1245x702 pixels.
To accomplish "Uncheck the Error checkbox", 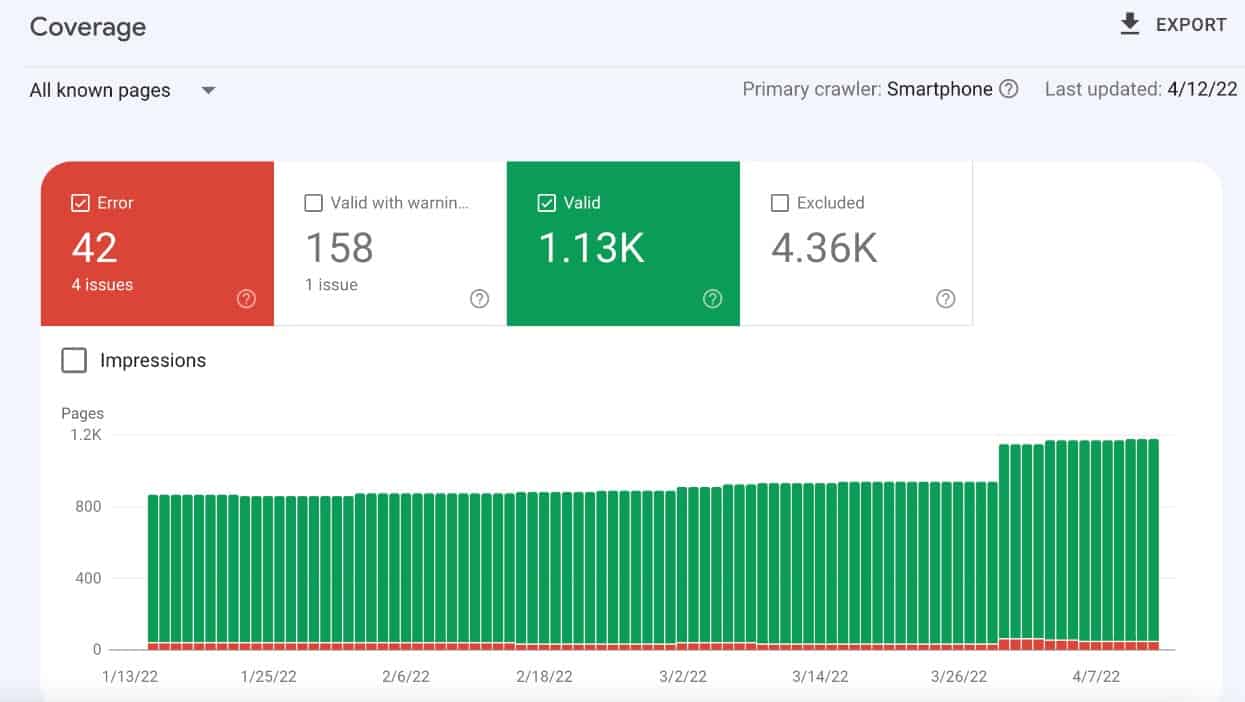I will click(81, 203).
